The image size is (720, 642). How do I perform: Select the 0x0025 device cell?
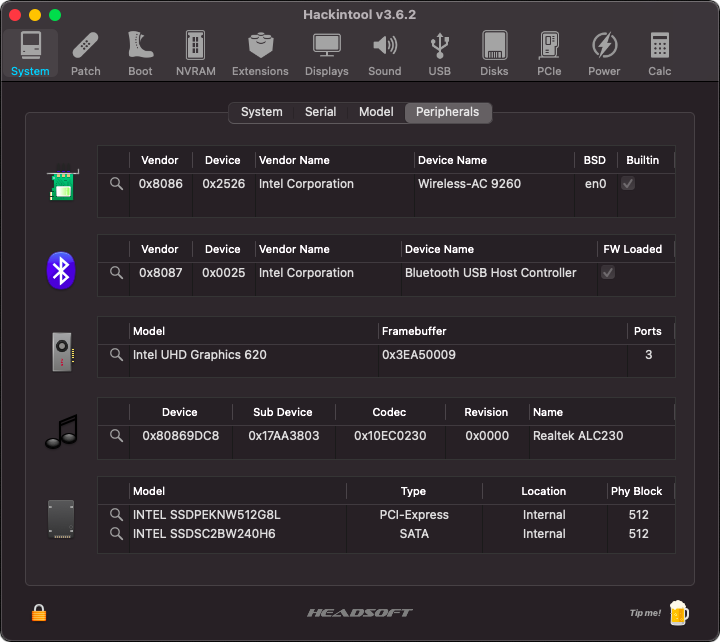pos(224,273)
